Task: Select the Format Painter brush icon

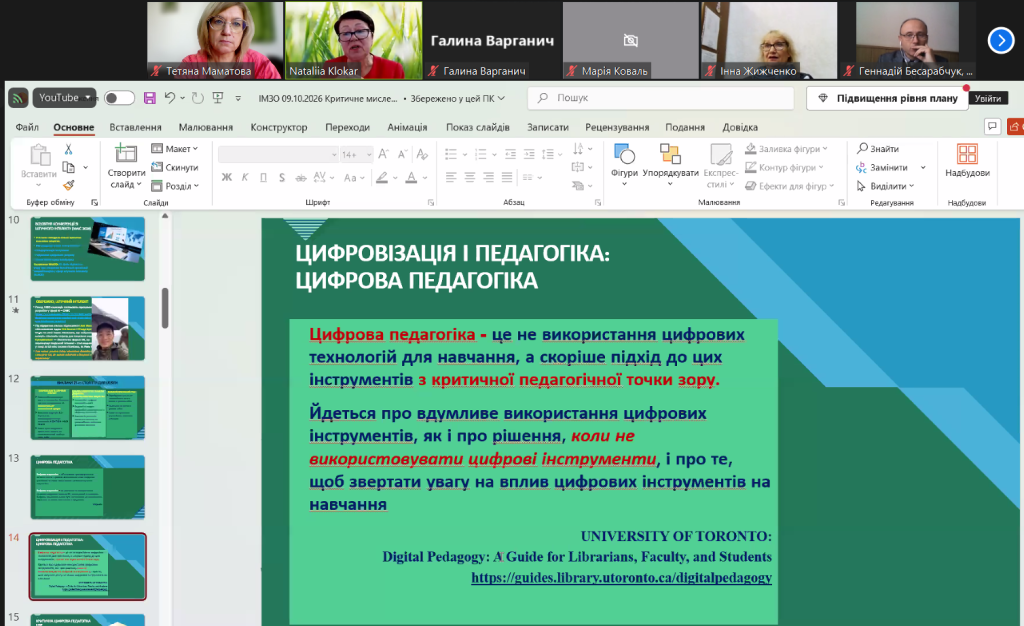Action: pos(69,185)
